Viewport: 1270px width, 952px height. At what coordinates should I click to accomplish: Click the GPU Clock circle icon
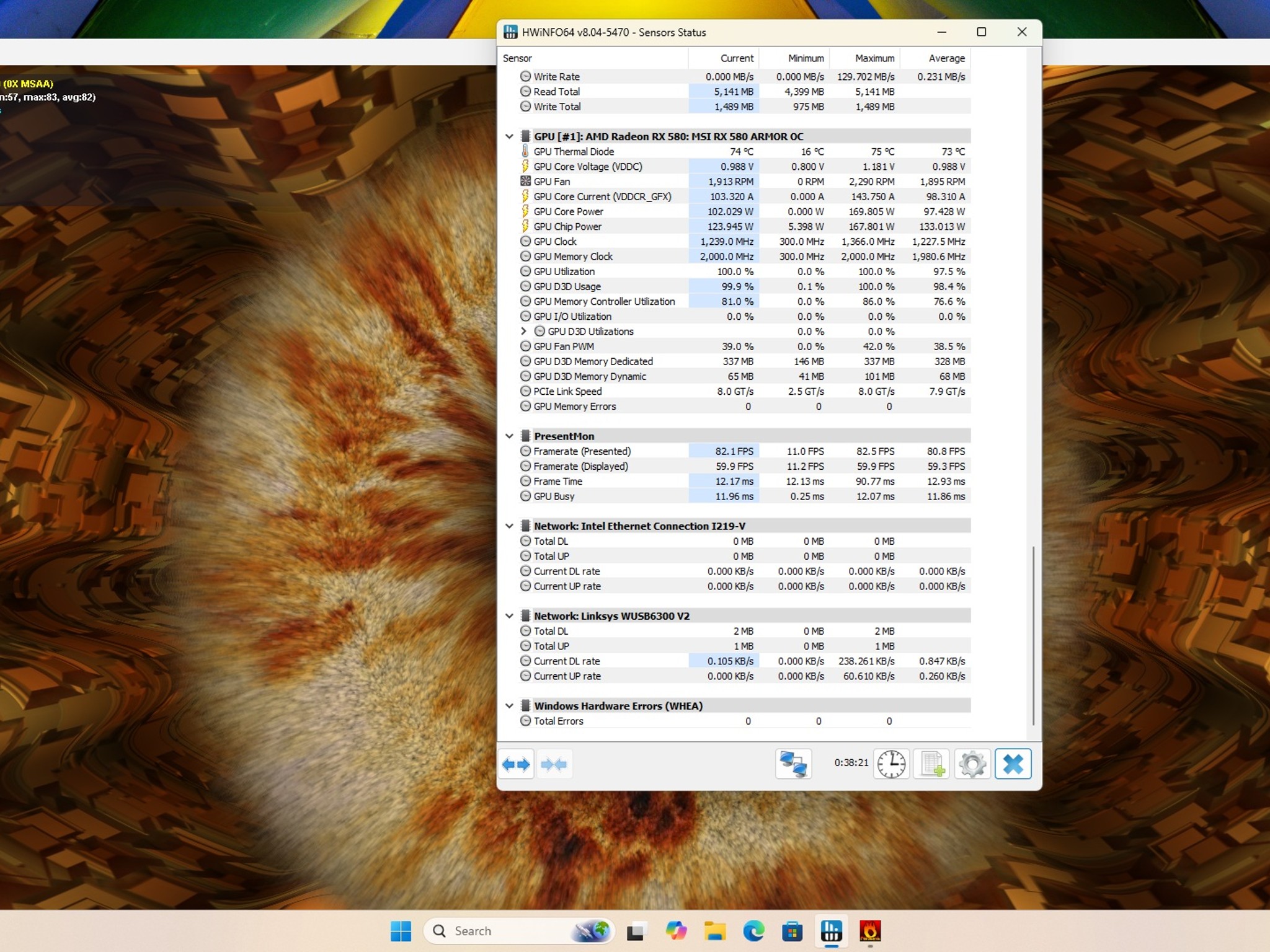click(x=525, y=241)
